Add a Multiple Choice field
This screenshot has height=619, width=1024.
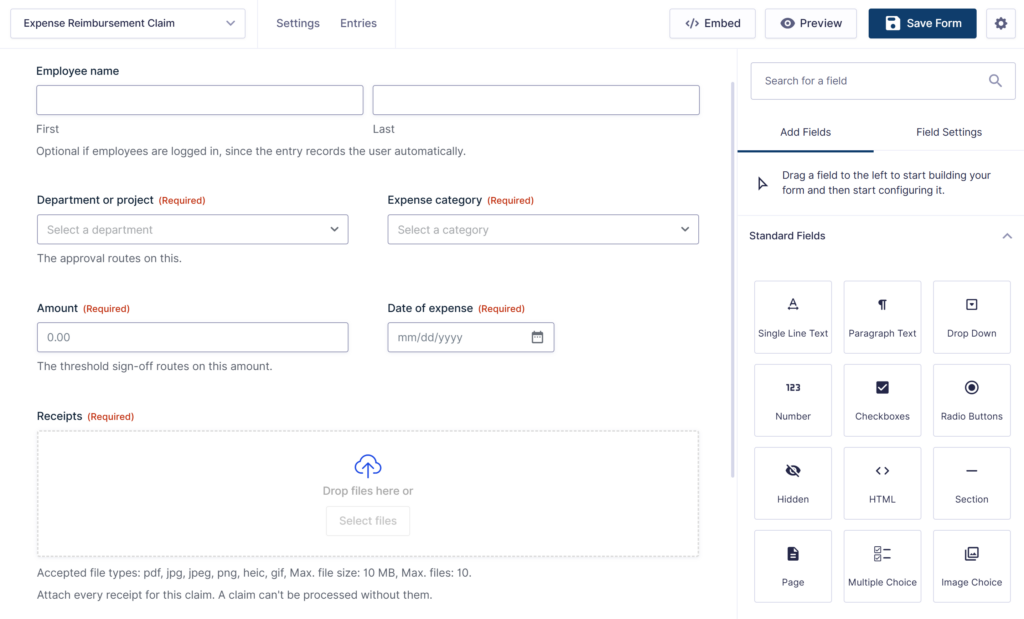[x=882, y=566]
